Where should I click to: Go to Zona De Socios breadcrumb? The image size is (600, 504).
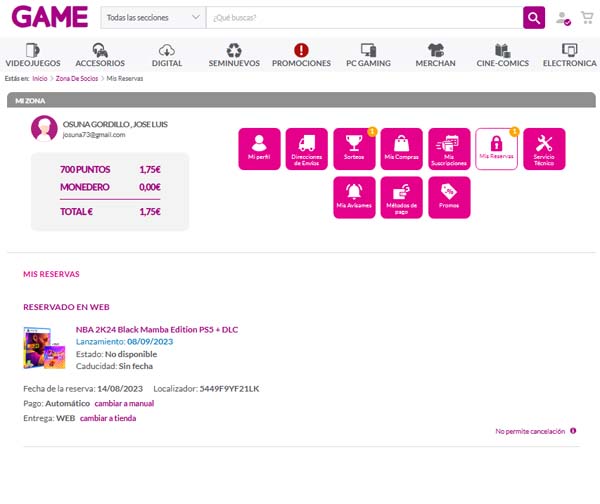coord(77,78)
